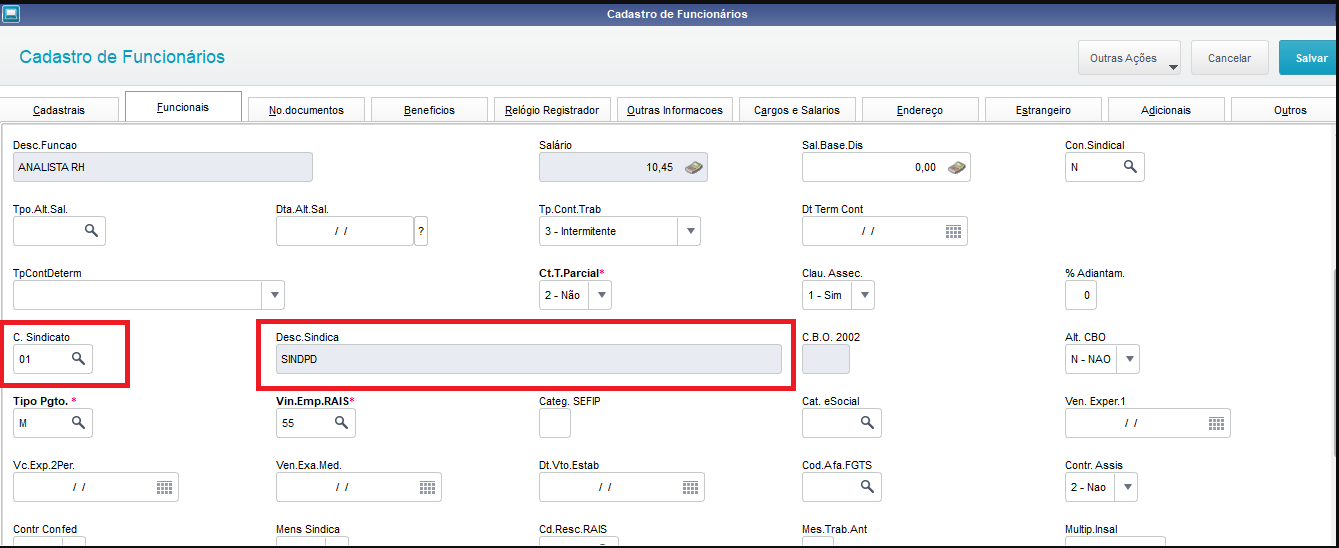Viewport: 1339px width, 548px height.
Task: Open Ven.Exa.Med. calendar picker
Action: tap(427, 487)
